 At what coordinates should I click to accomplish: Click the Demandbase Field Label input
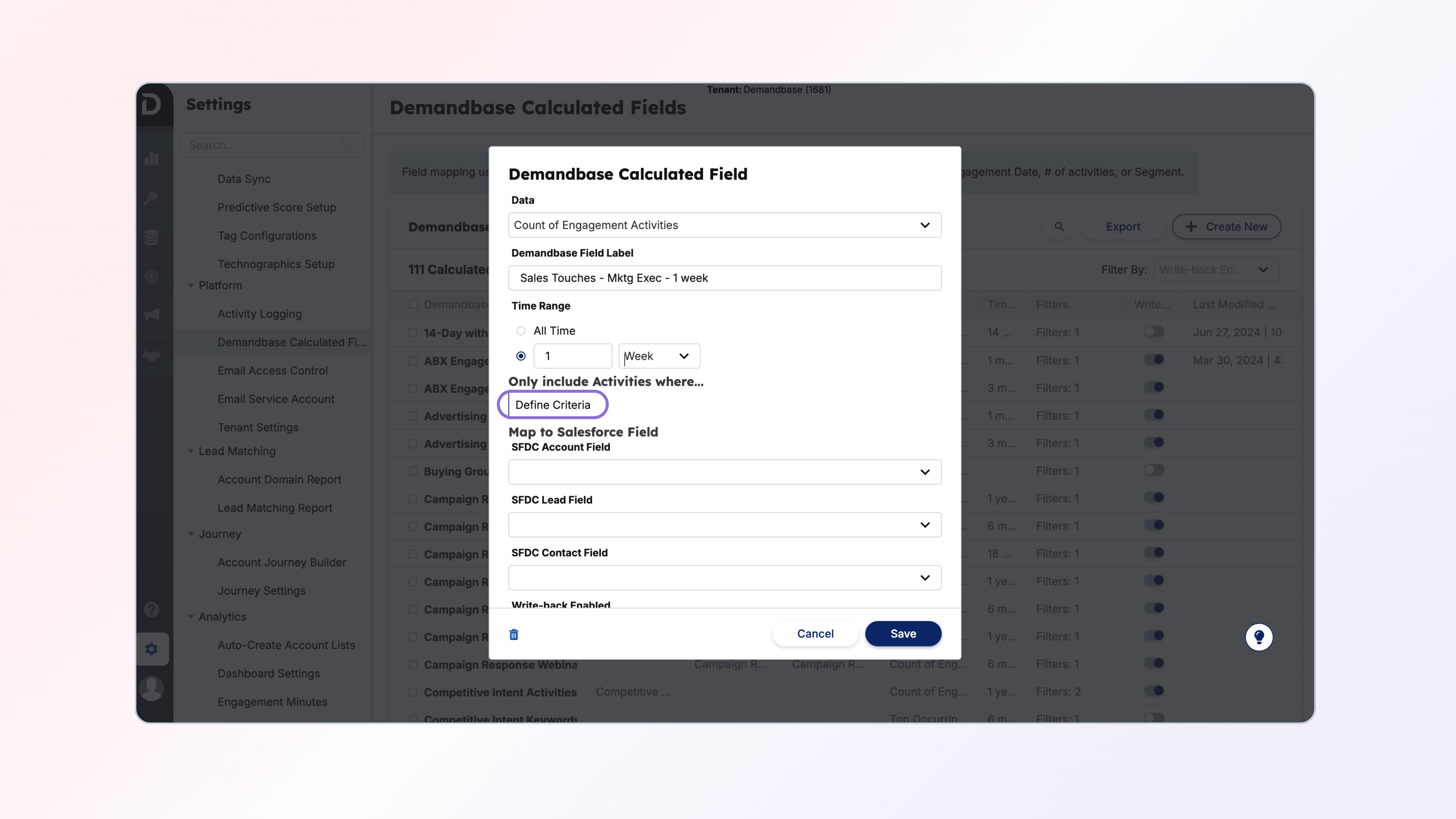tap(724, 278)
